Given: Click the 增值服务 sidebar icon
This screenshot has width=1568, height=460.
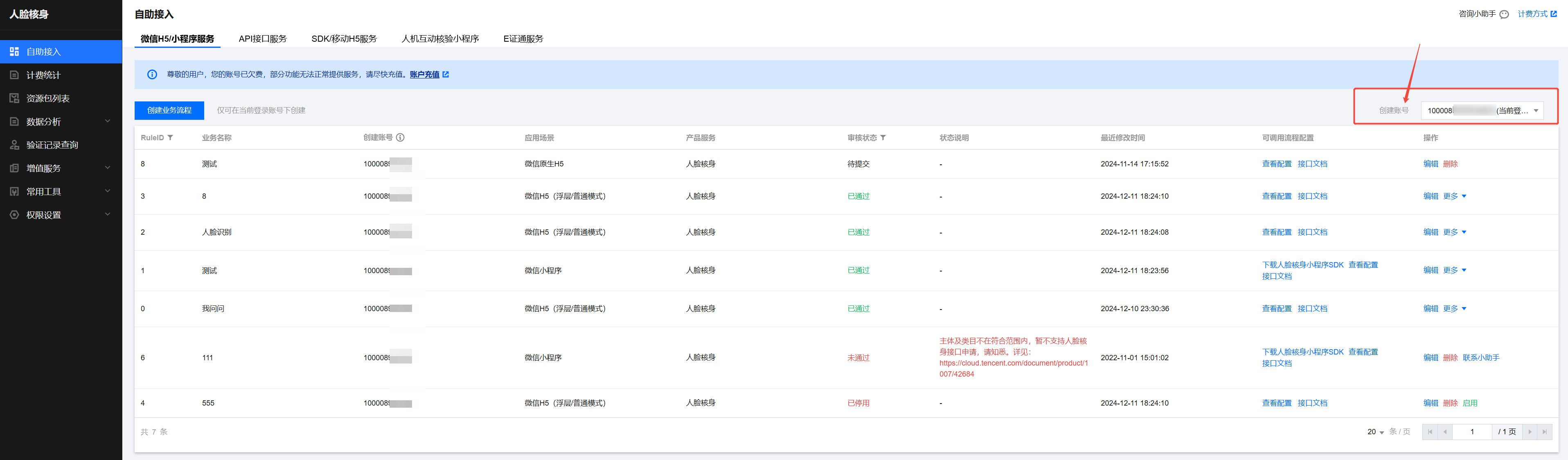Looking at the screenshot, I should click(x=15, y=168).
